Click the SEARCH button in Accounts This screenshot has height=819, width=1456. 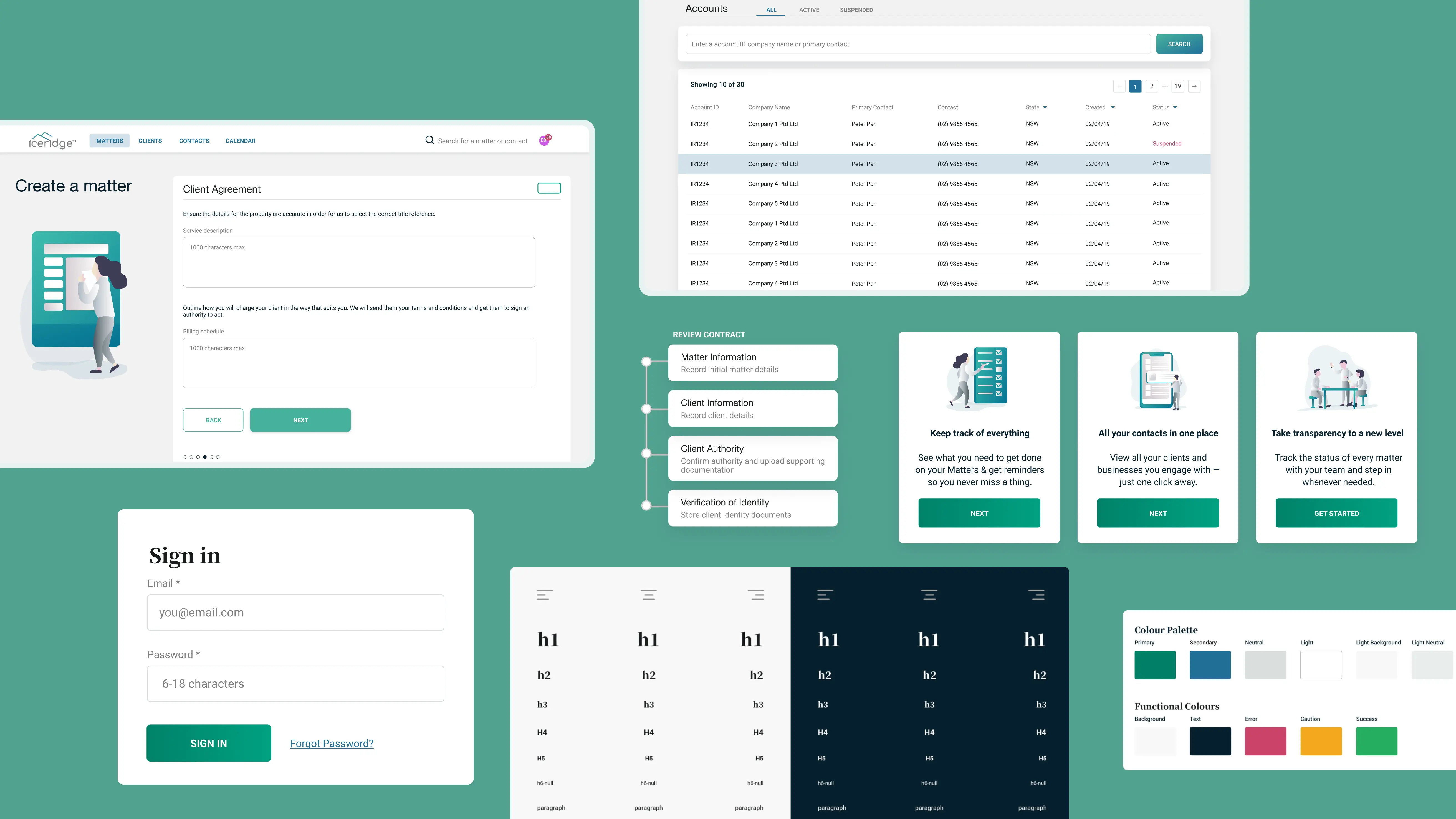pyautogui.click(x=1179, y=44)
